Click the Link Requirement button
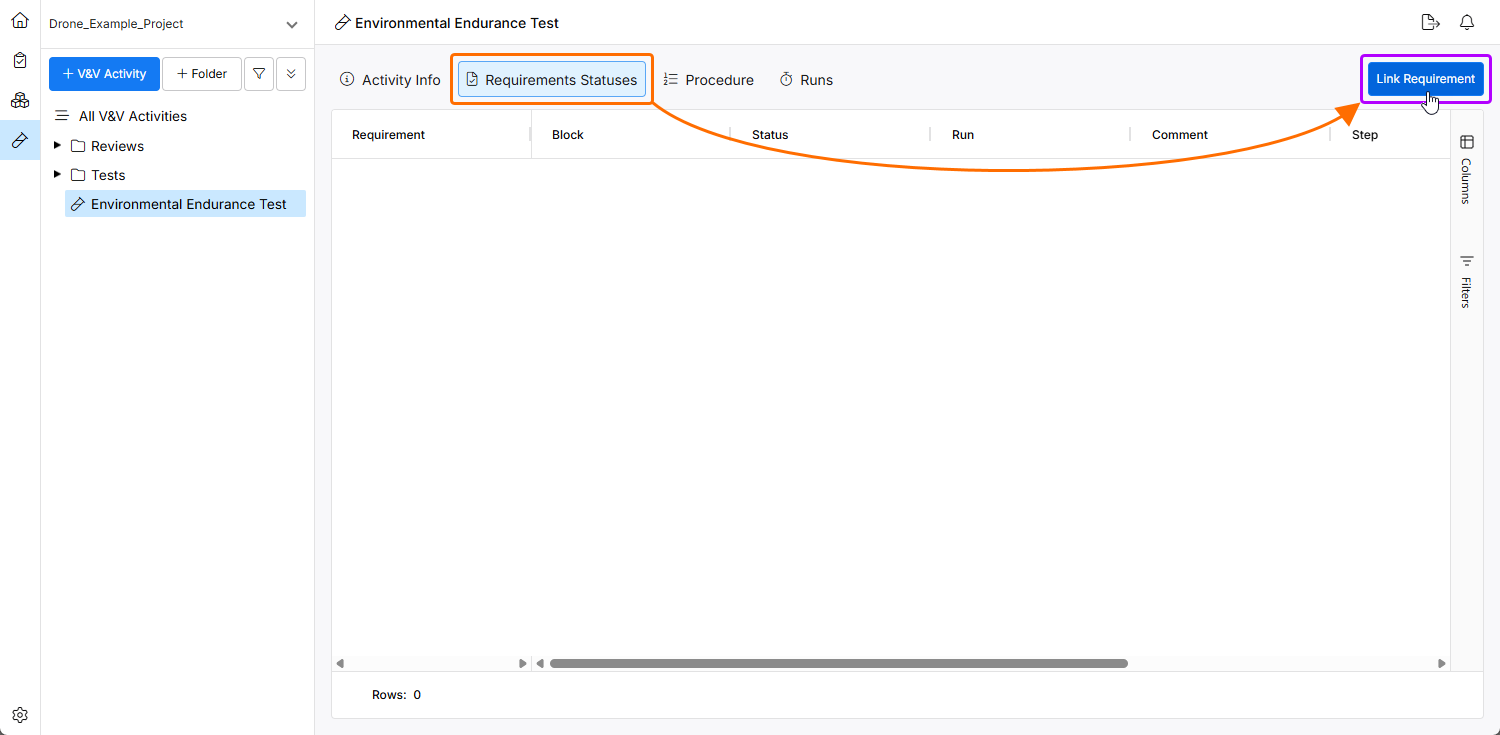The image size is (1500, 735). click(x=1425, y=79)
